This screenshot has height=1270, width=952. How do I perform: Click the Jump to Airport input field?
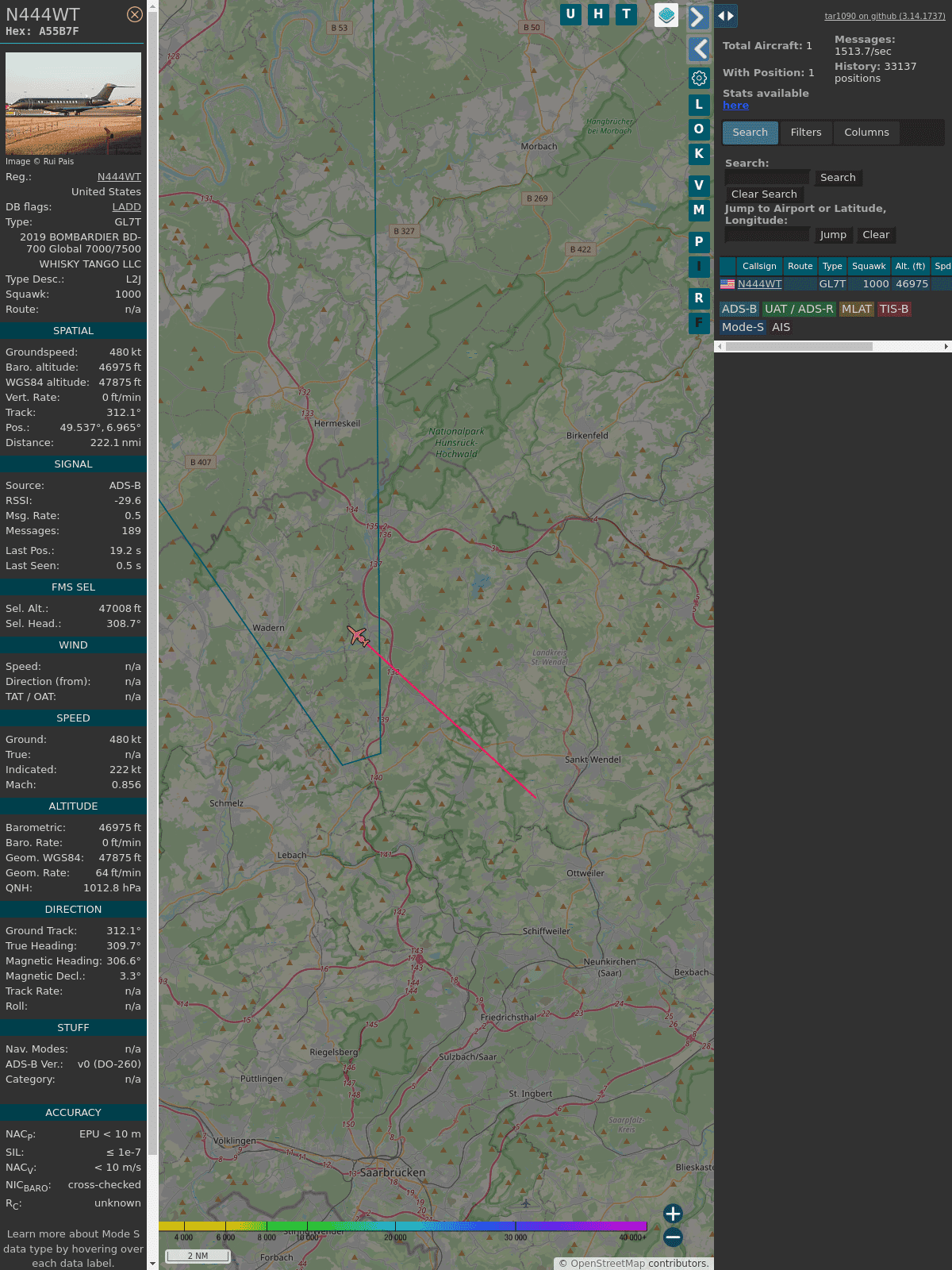(x=767, y=235)
